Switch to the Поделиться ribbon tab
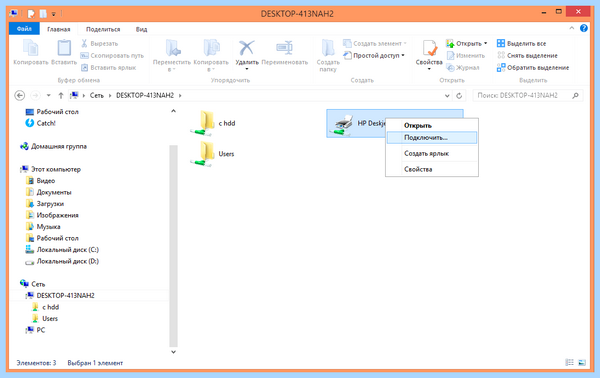Image resolution: width=600 pixels, height=378 pixels. pos(103,29)
